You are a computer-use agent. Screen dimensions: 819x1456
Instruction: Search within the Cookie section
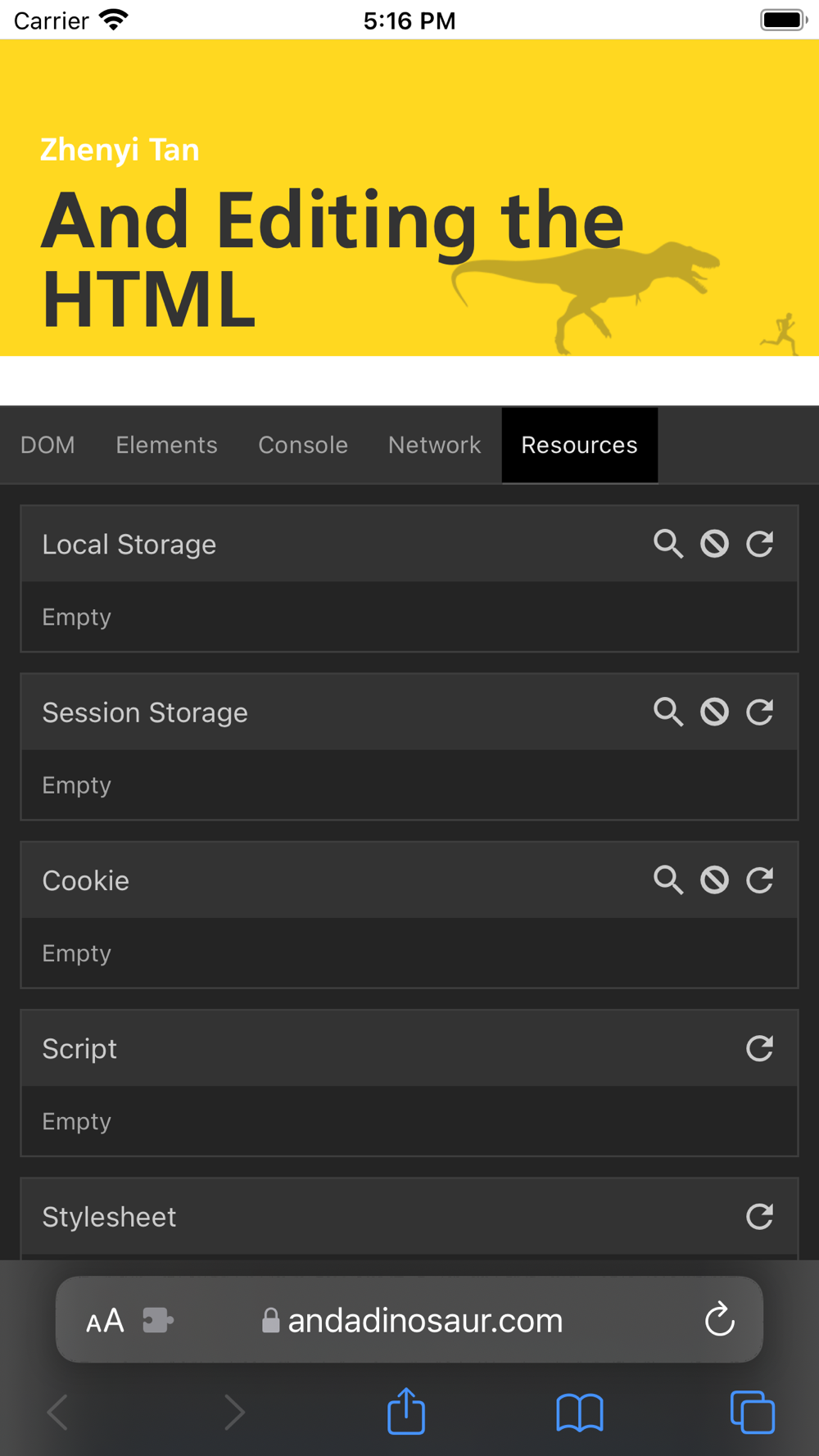(668, 880)
